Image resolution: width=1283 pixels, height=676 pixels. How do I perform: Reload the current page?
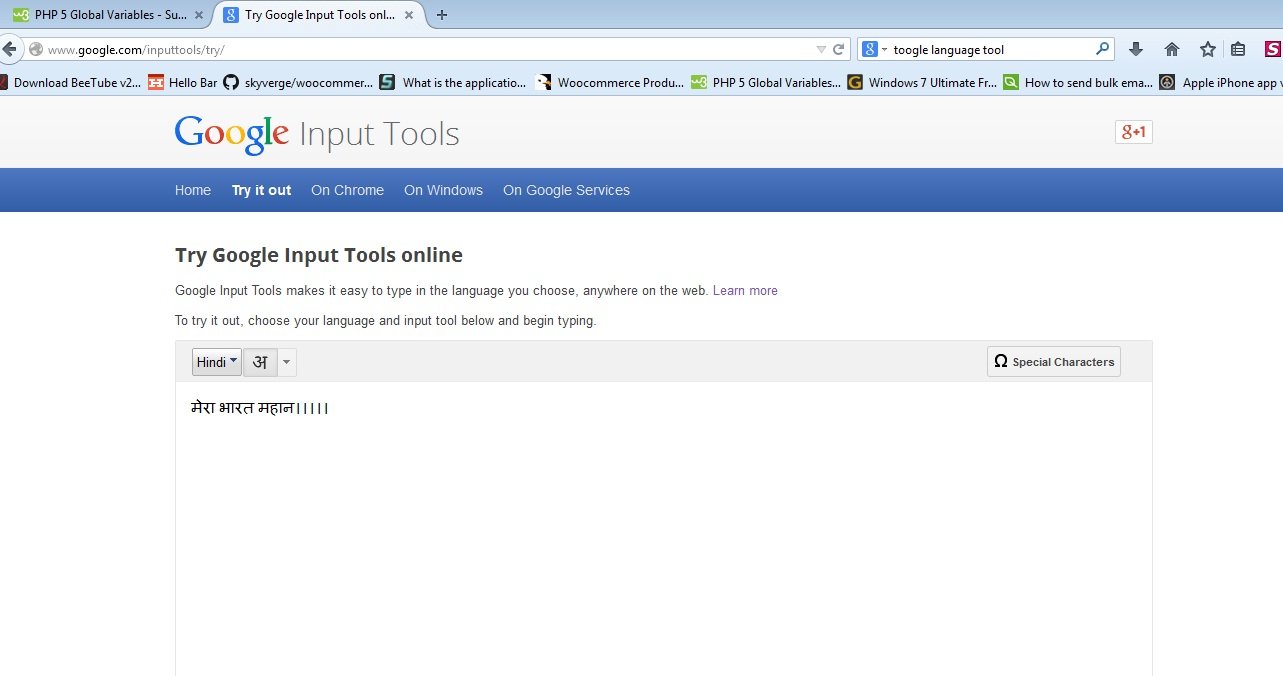839,49
